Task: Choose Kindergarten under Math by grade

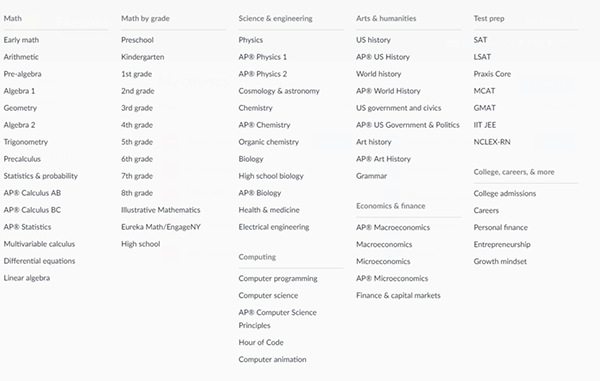Action: click(143, 57)
